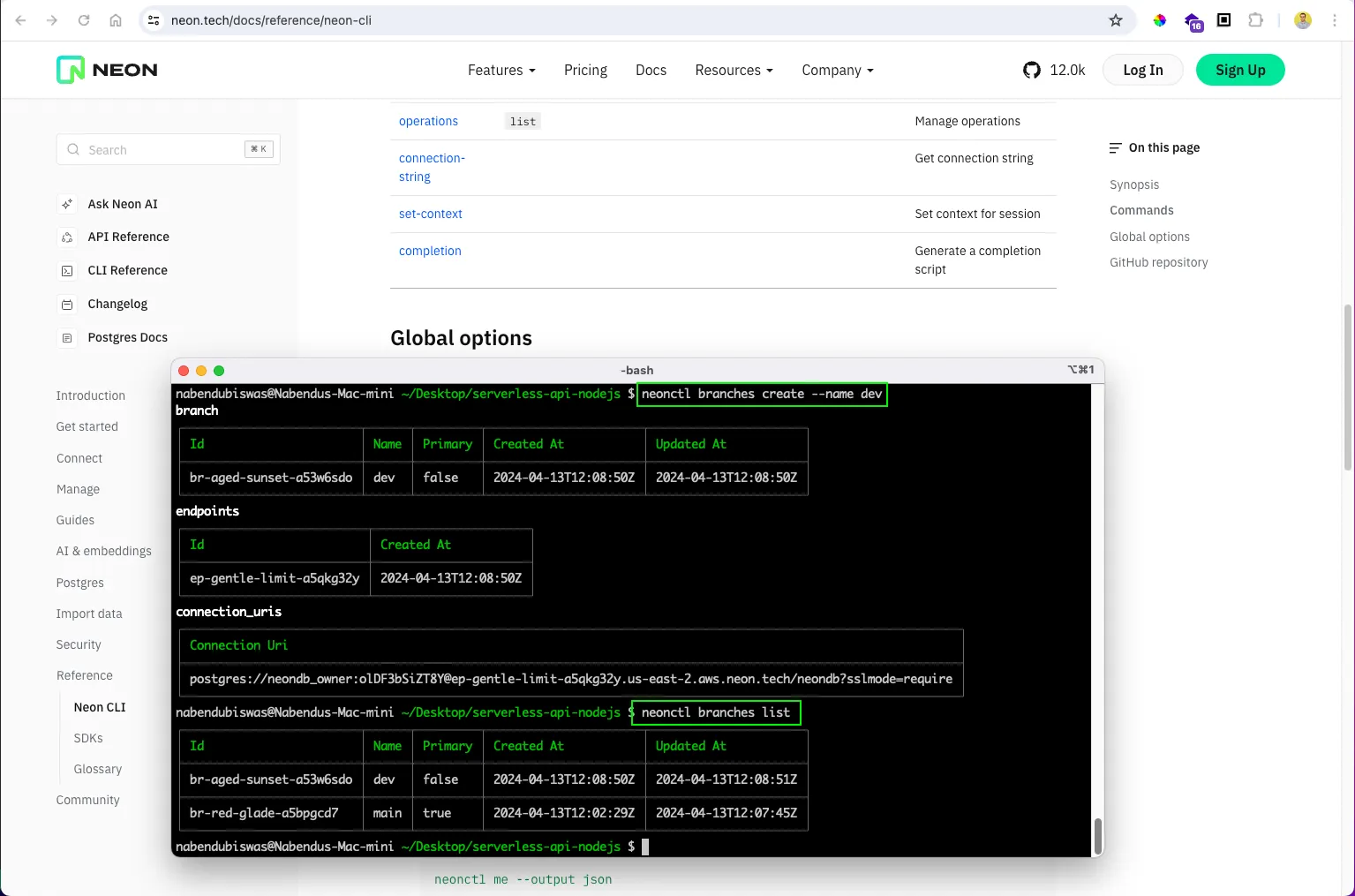Screen dimensions: 1355x896
Task: Expand the Postgres sidebar section
Action: (x=80, y=583)
